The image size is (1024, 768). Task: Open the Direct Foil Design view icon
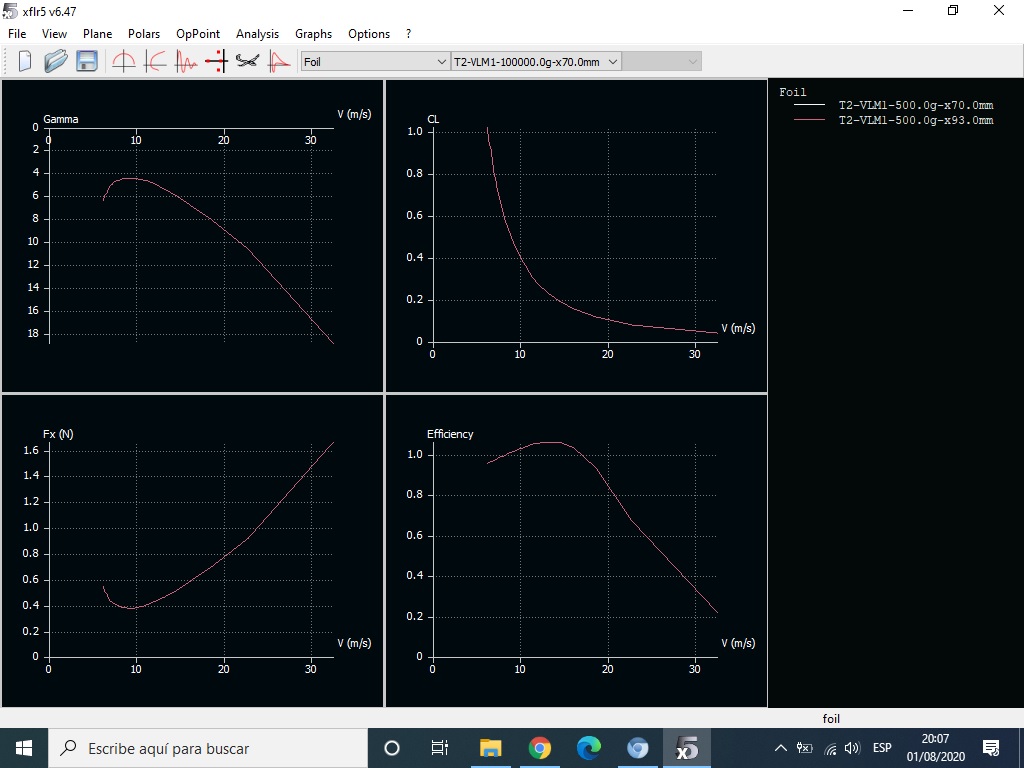click(123, 61)
